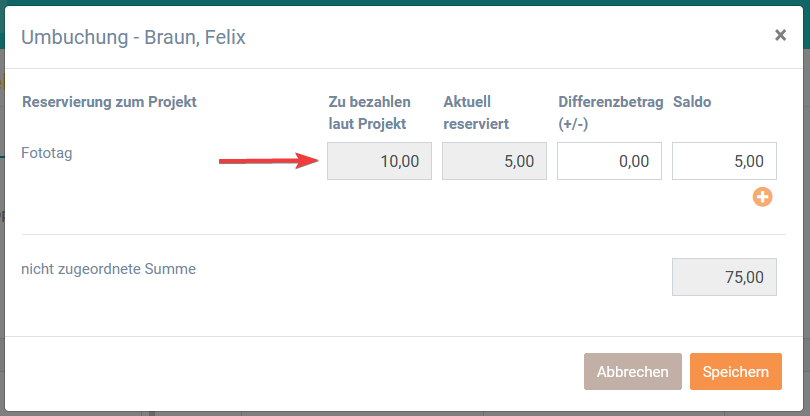Click the orange plus icon to add reservation
The width and height of the screenshot is (810, 416).
pyautogui.click(x=762, y=197)
